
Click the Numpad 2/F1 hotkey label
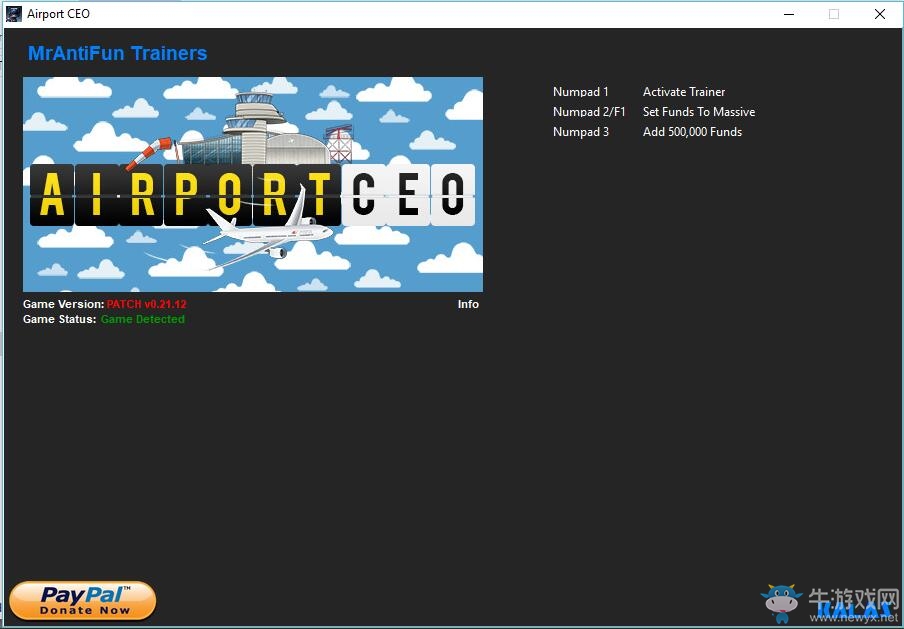[x=589, y=112]
